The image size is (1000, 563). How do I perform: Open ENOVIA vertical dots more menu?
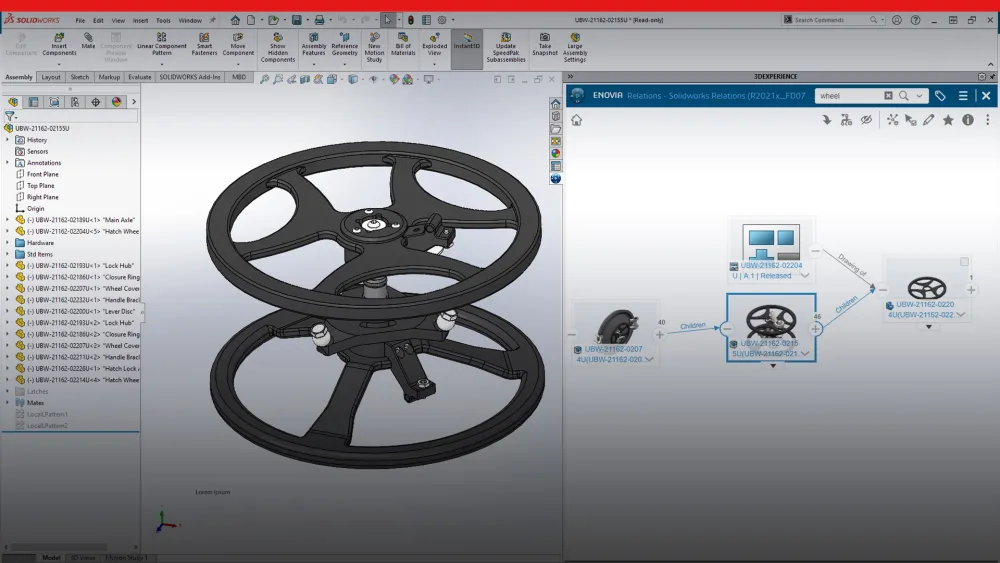(988, 120)
